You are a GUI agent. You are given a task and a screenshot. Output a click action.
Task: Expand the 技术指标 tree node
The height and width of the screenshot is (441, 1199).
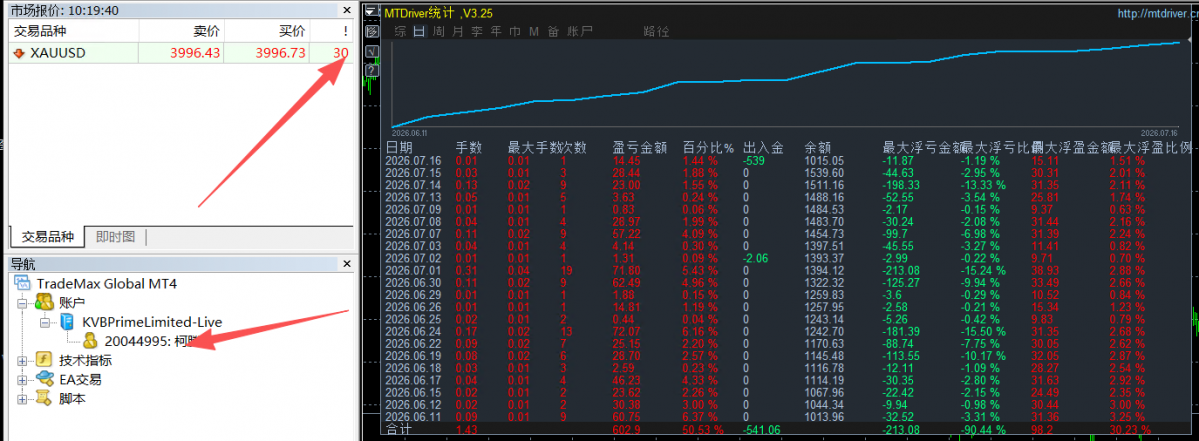[x=22, y=361]
